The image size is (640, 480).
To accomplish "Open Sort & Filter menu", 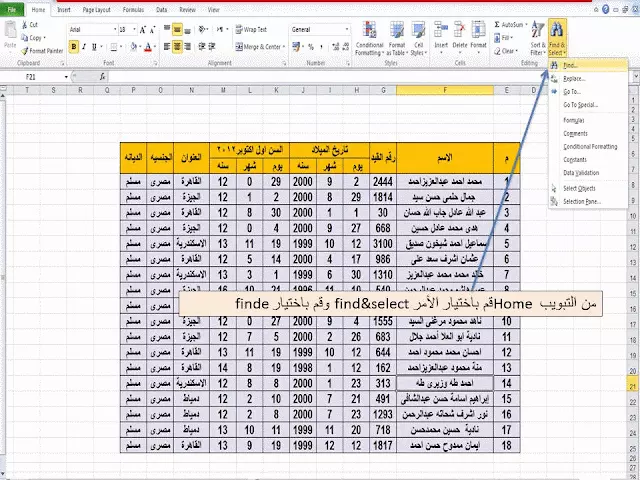I will [x=538, y=38].
